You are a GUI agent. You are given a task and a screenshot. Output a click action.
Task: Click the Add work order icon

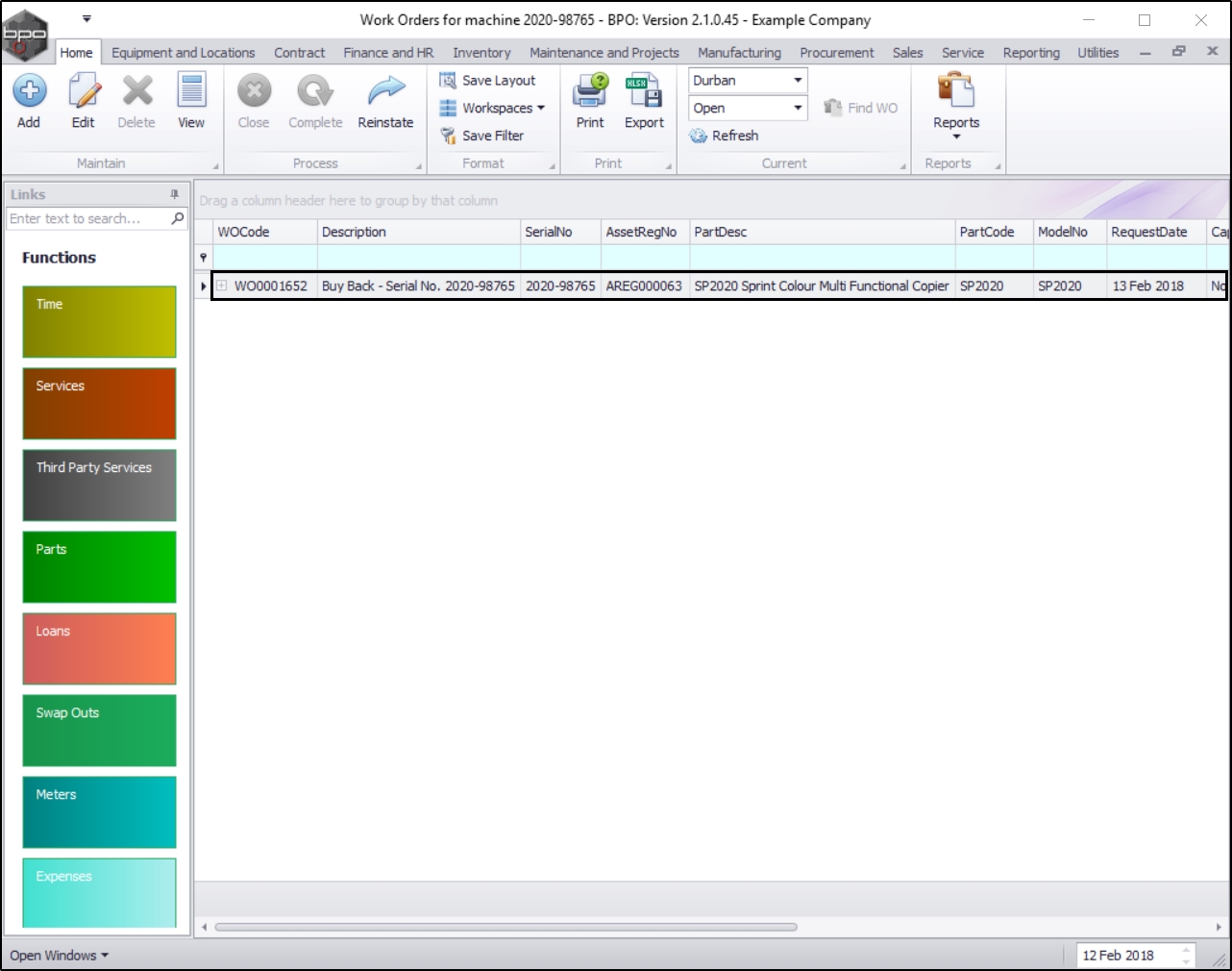pyautogui.click(x=29, y=91)
